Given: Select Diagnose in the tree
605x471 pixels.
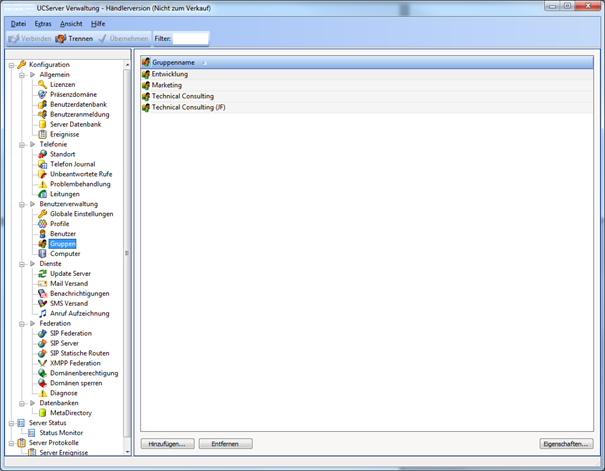Looking at the screenshot, I should 64,393.
